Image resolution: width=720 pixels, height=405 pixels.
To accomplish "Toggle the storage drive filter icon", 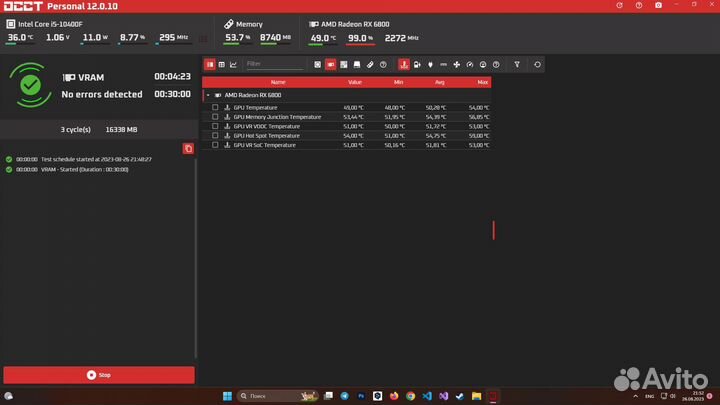I will click(357, 65).
